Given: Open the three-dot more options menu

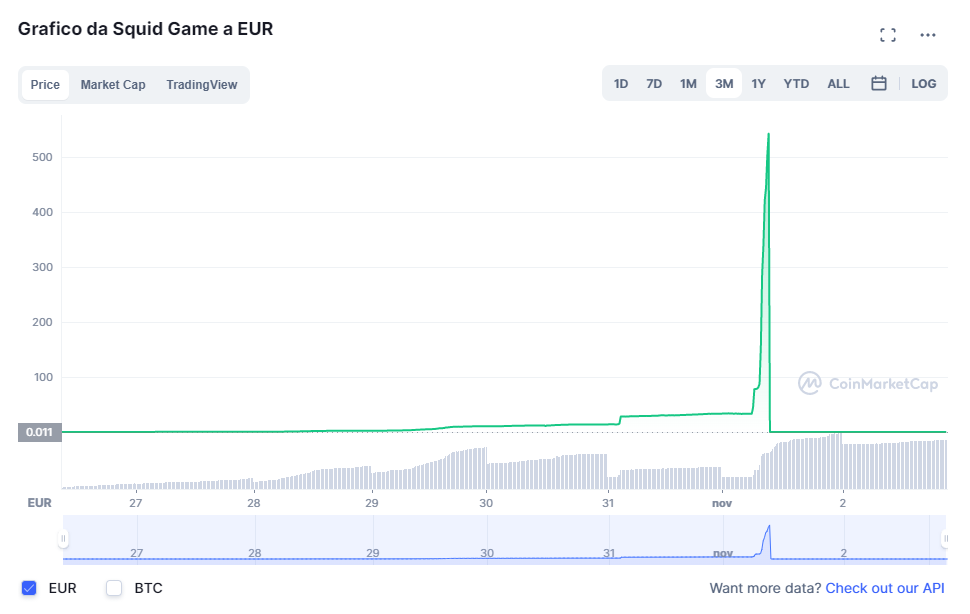Looking at the screenshot, I should 927,35.
